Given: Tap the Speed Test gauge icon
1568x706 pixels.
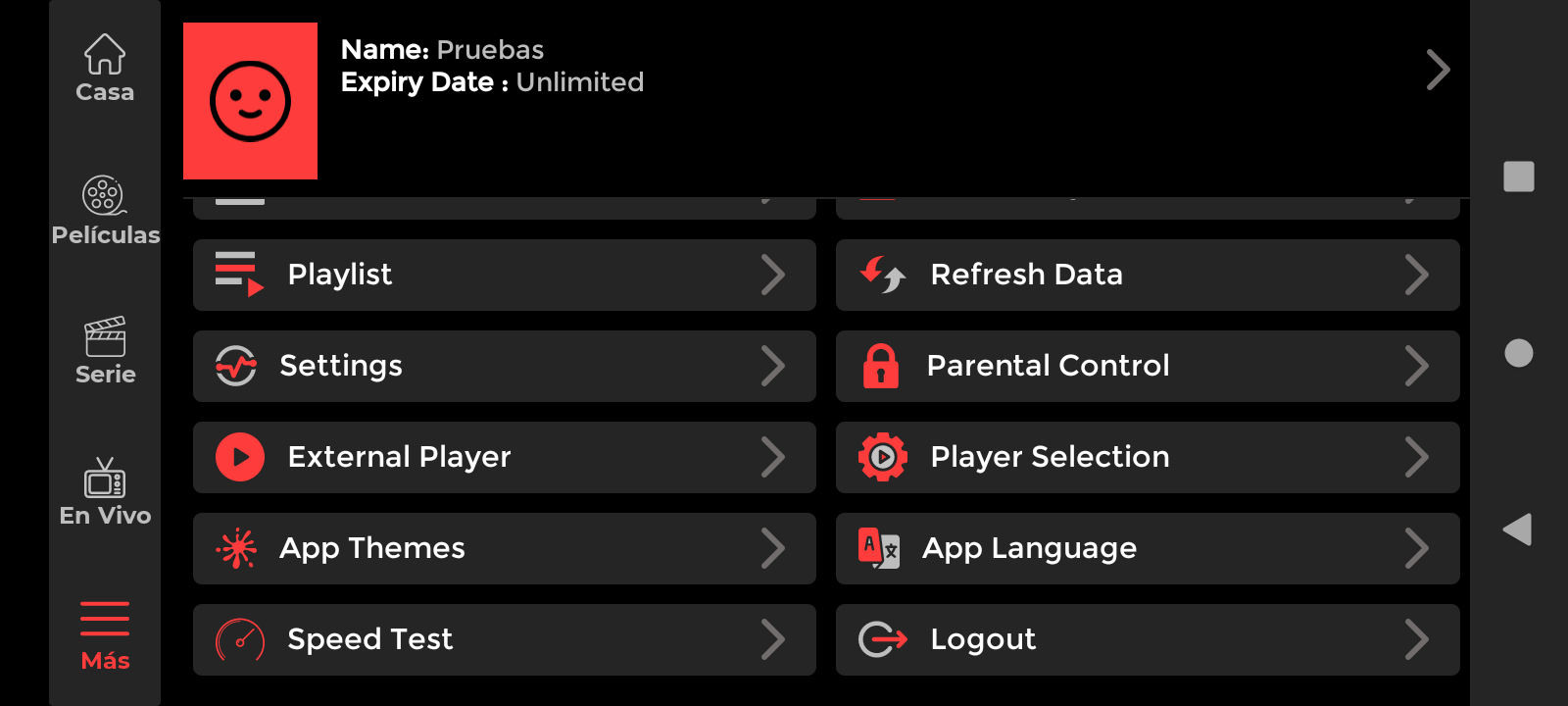Looking at the screenshot, I should click(240, 639).
